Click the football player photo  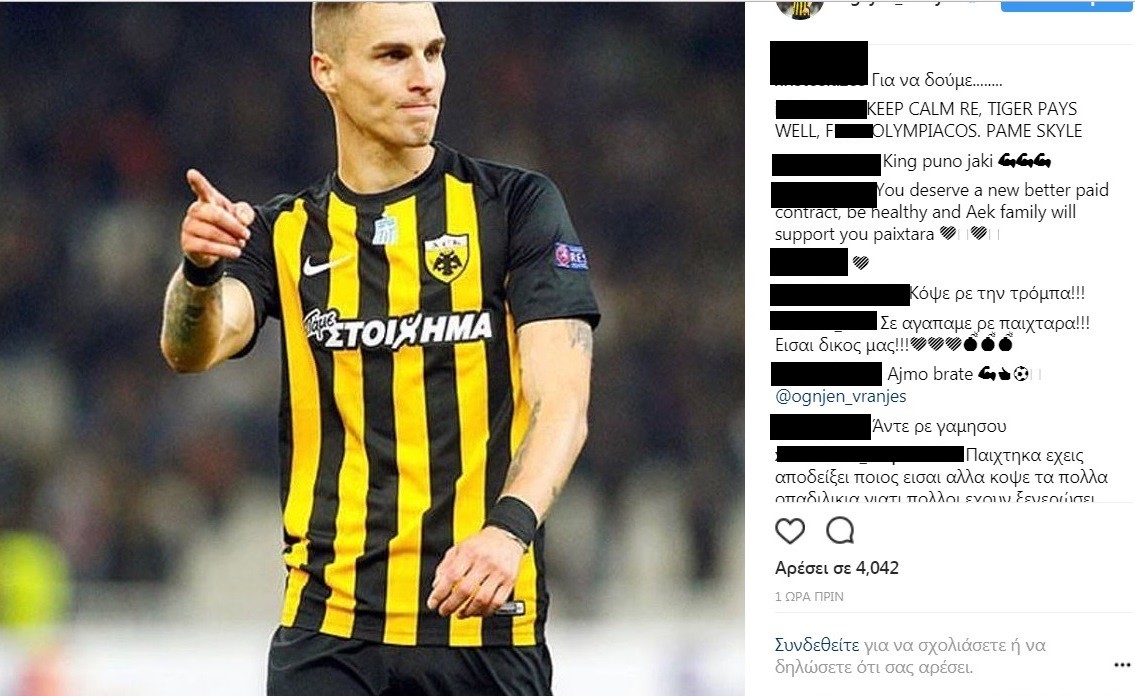(372, 348)
